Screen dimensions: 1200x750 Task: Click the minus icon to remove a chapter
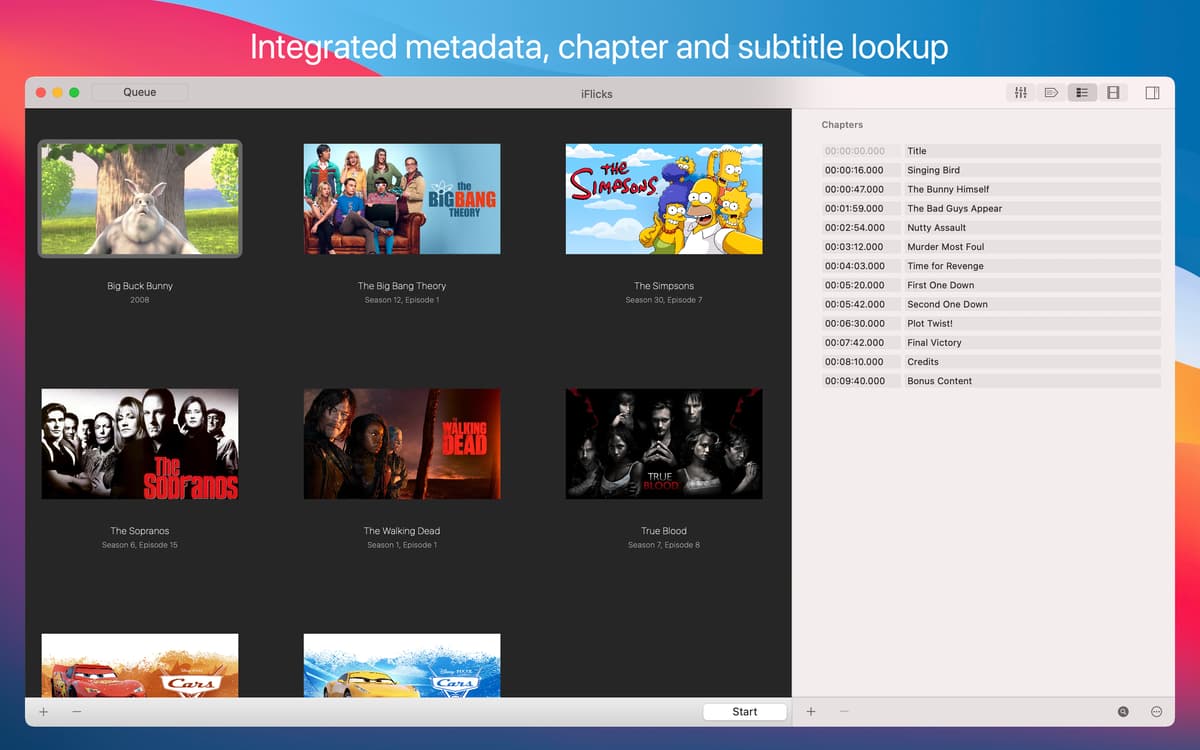[843, 711]
